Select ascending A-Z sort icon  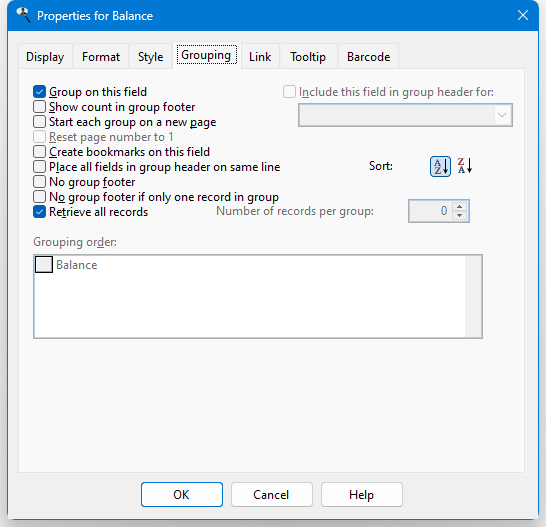pyautogui.click(x=440, y=166)
